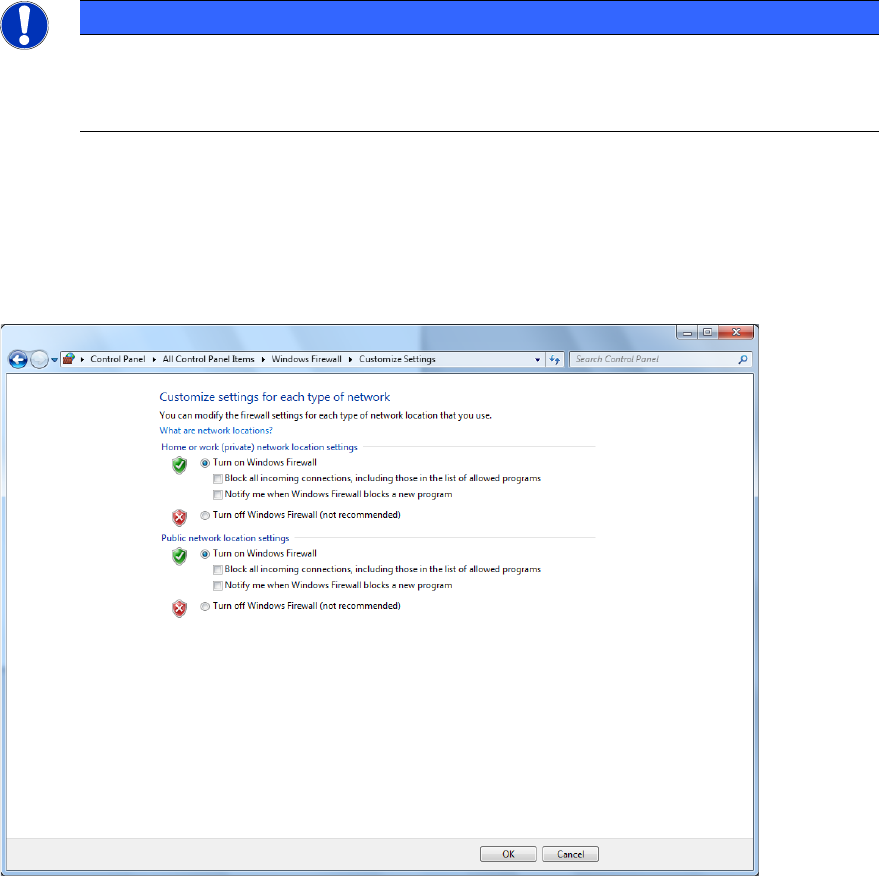Click Home or work (private) network location settings
The image size is (879, 876).
[x=259, y=447]
